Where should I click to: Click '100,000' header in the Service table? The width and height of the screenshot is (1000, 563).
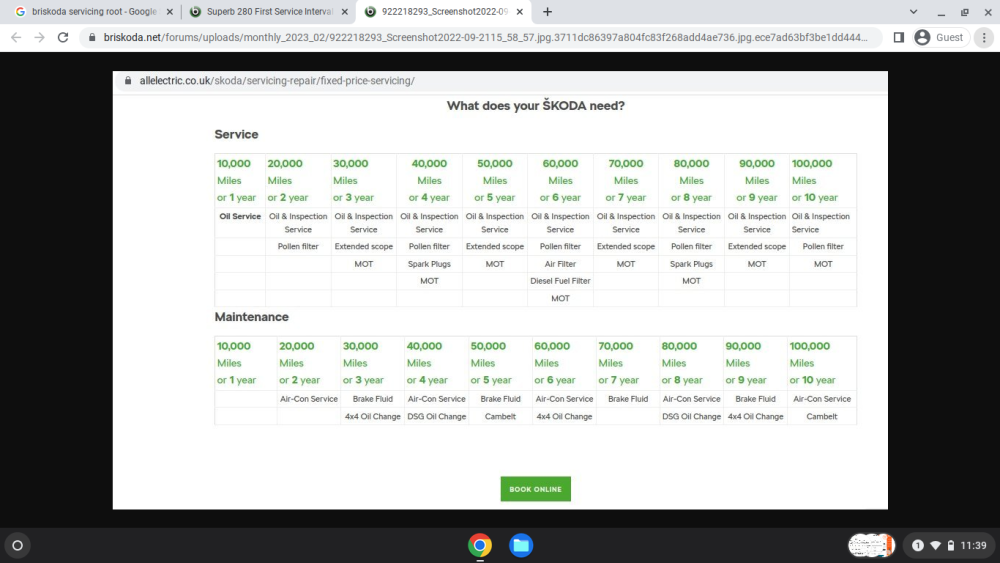tap(812, 164)
